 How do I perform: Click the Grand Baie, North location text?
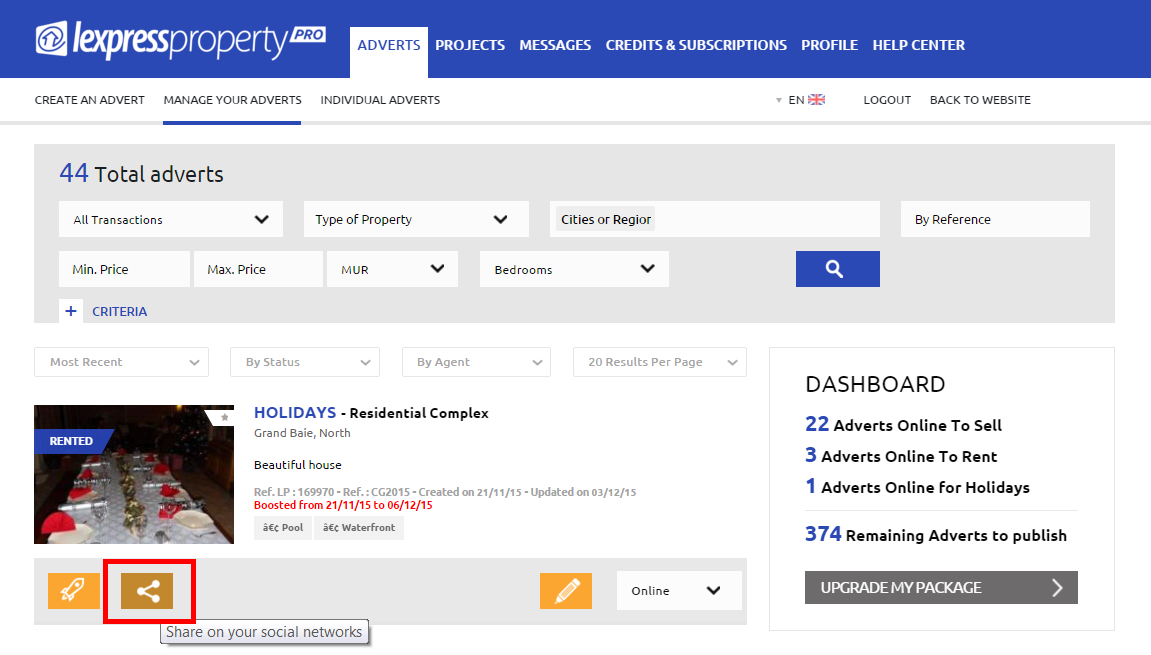pyautogui.click(x=302, y=433)
